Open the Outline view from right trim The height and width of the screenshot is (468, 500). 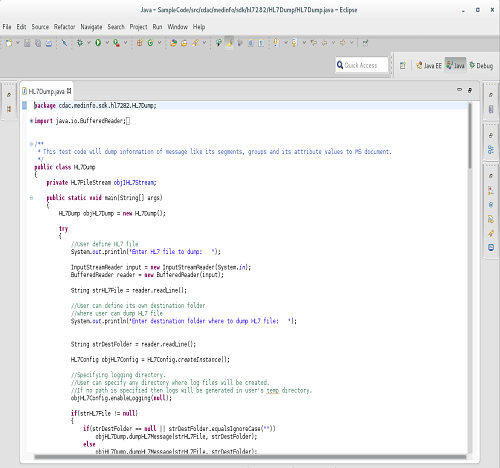click(x=491, y=150)
